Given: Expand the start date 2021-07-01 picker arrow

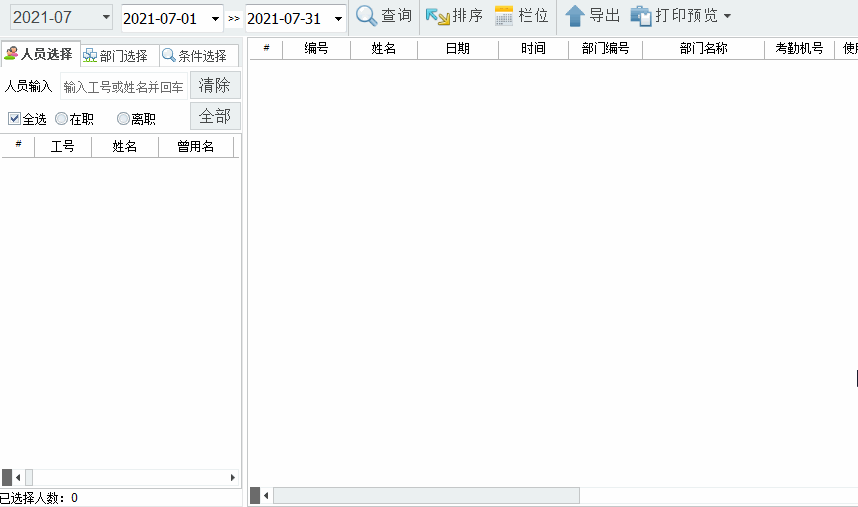Looking at the screenshot, I should tap(215, 19).
